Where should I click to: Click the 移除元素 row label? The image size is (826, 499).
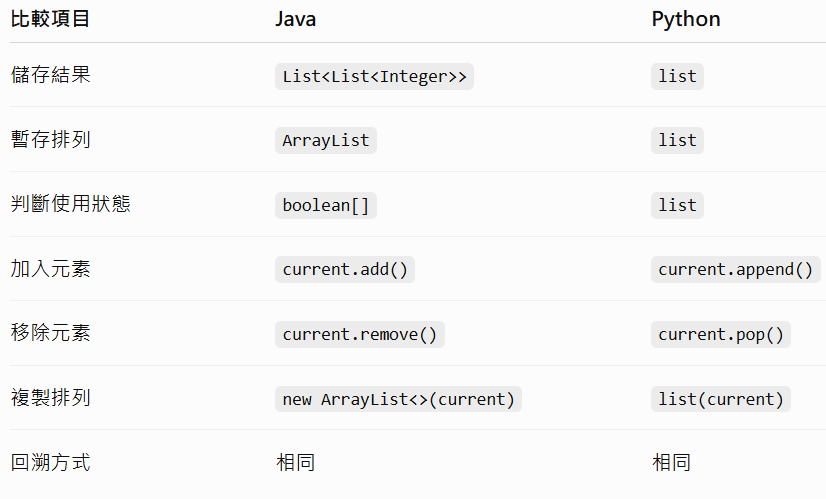pos(51,332)
